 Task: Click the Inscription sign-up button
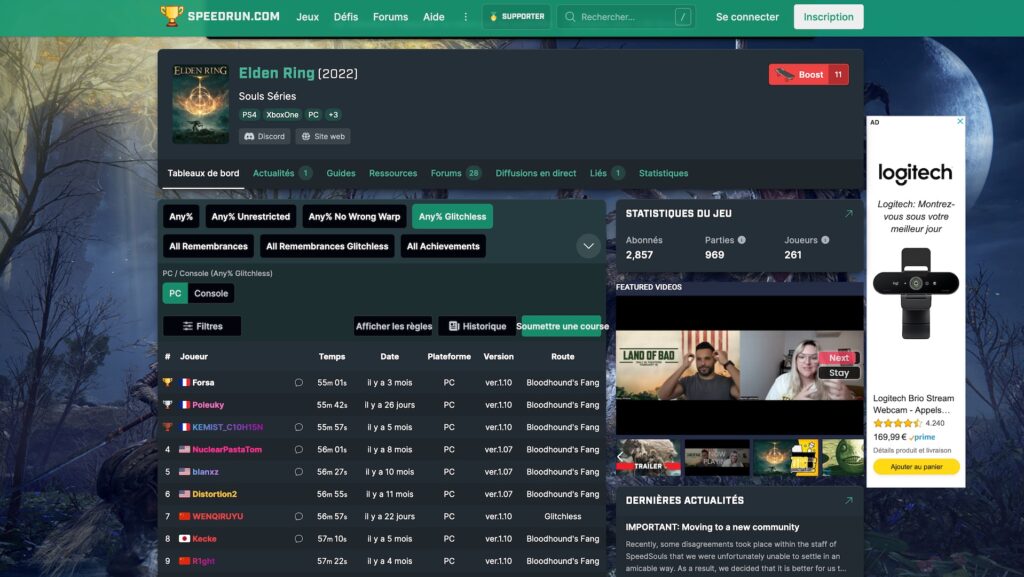(828, 17)
